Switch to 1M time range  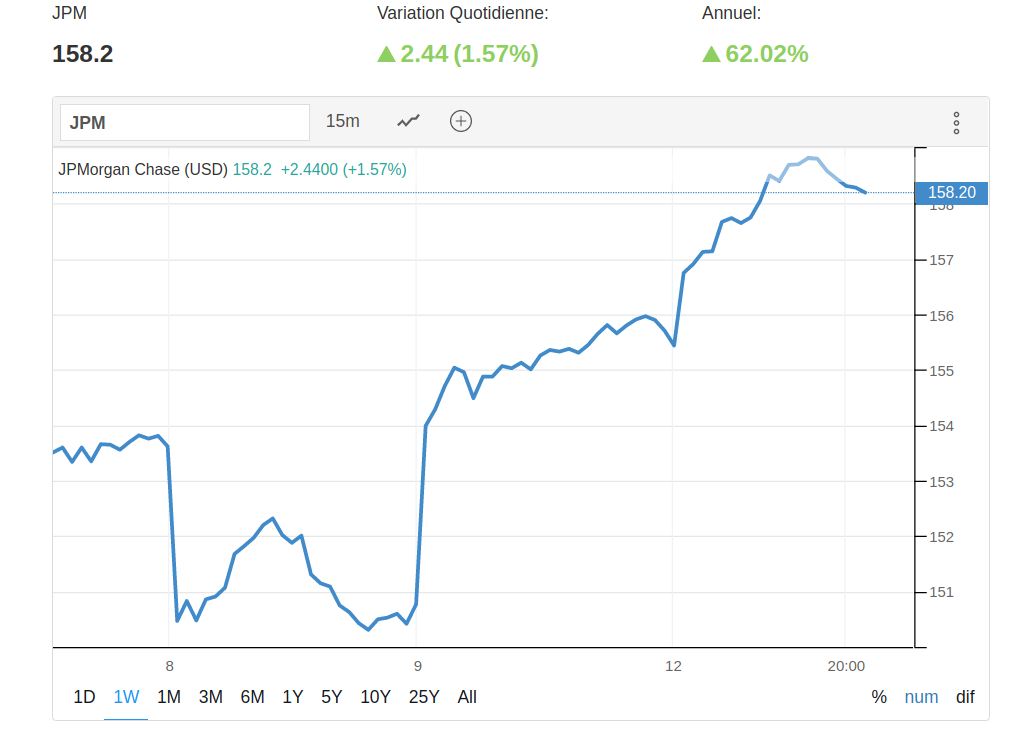(x=169, y=697)
